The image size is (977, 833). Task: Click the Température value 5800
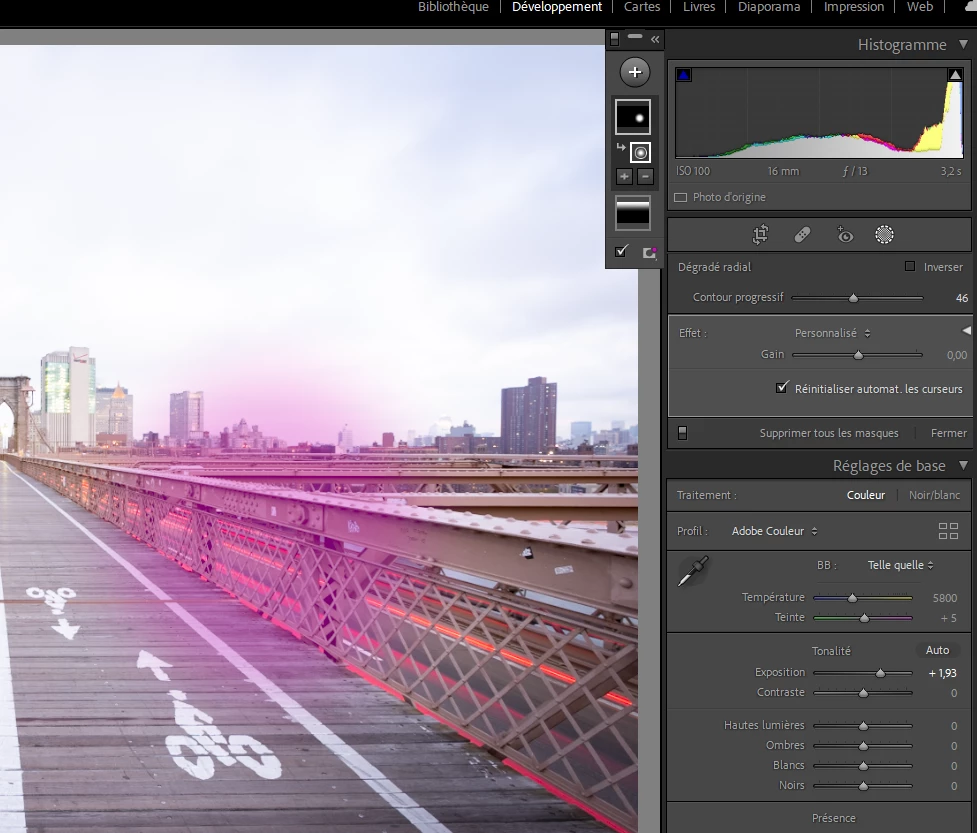(945, 598)
